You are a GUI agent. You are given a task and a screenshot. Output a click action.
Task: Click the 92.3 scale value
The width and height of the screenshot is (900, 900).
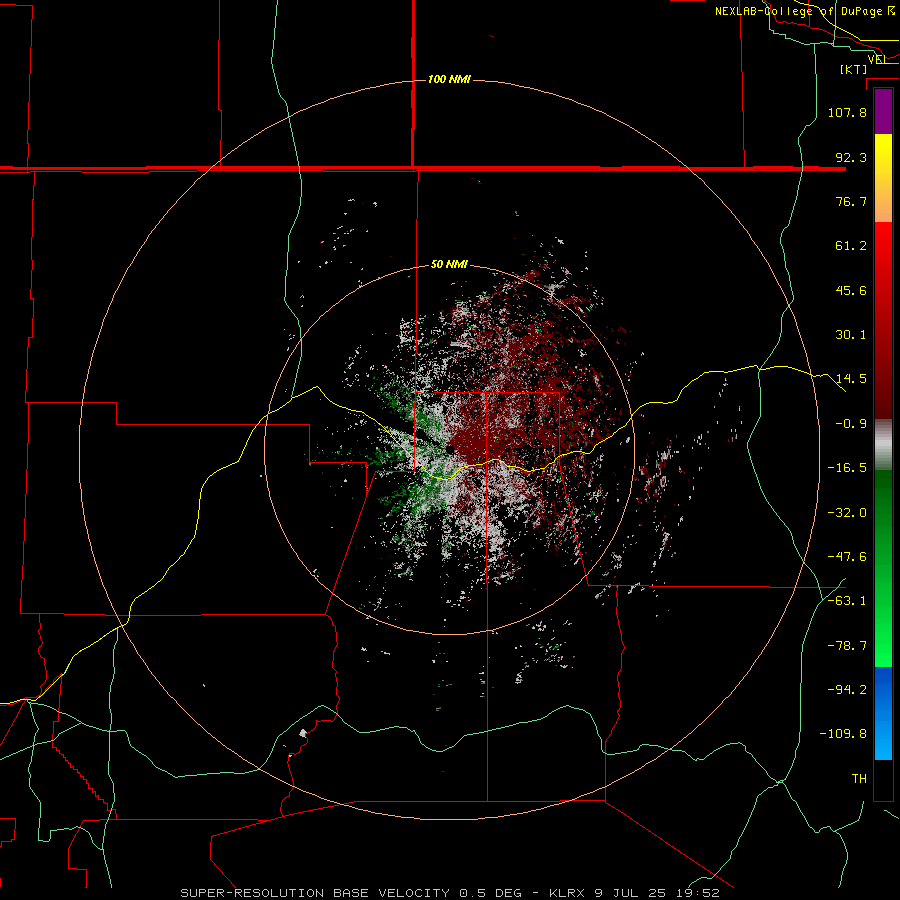(x=851, y=157)
